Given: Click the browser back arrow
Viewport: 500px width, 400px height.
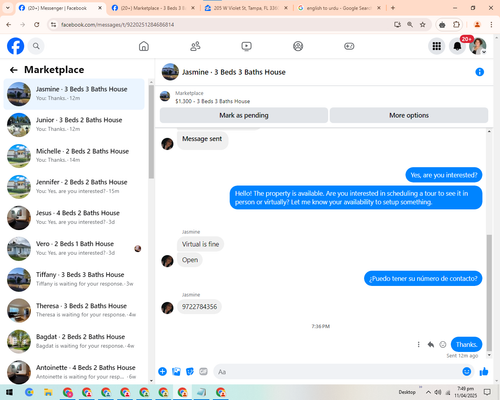Looking at the screenshot, I should [x=9, y=25].
